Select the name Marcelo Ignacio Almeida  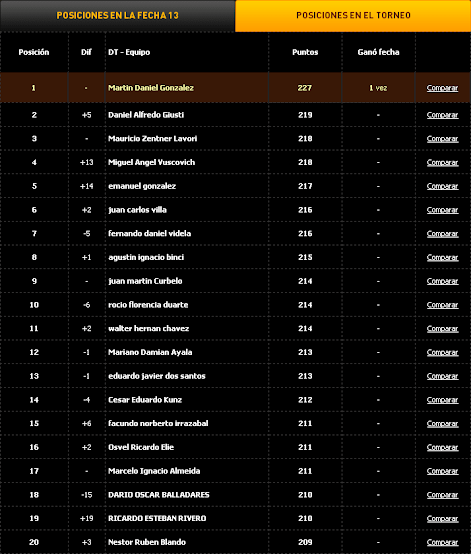(154, 471)
